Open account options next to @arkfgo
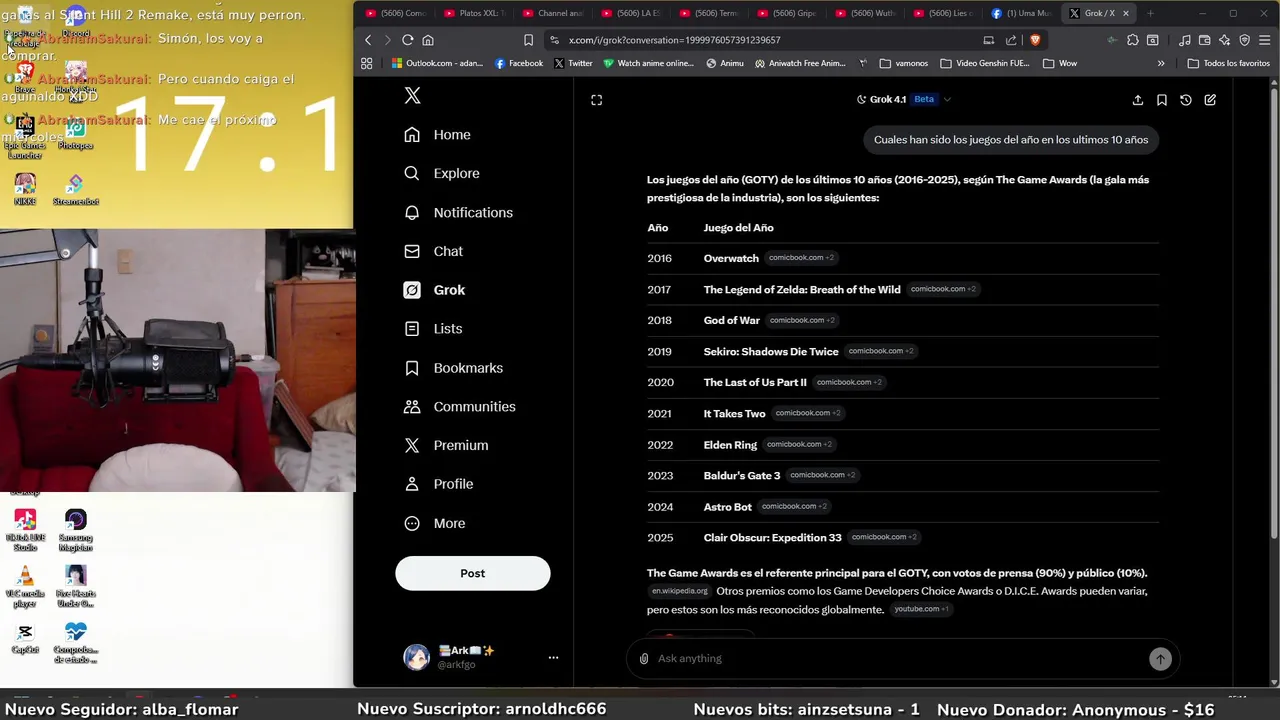The height and width of the screenshot is (720, 1280). [553, 657]
